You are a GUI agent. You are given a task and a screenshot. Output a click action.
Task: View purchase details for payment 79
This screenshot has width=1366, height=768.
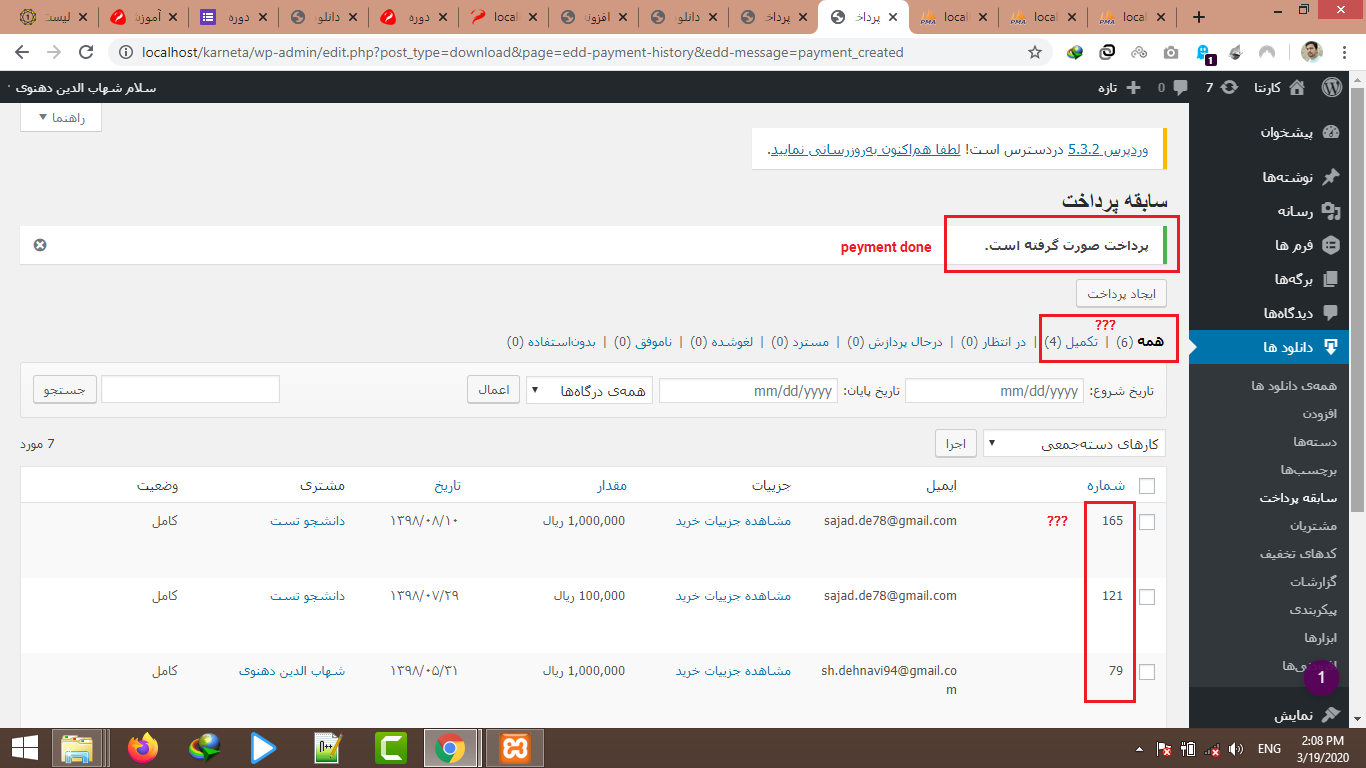tap(733, 671)
